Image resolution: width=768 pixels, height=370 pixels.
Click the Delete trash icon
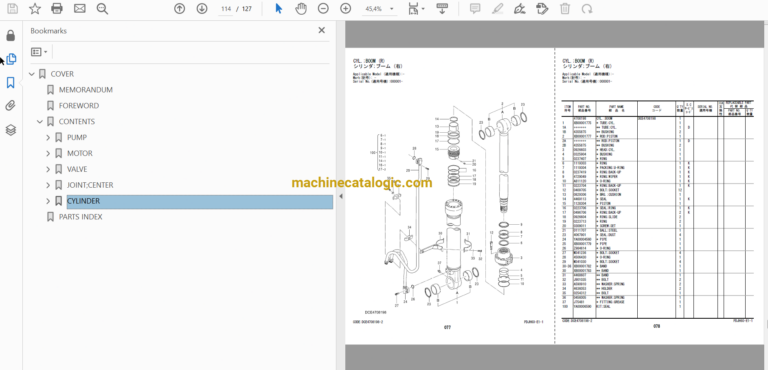point(564,8)
